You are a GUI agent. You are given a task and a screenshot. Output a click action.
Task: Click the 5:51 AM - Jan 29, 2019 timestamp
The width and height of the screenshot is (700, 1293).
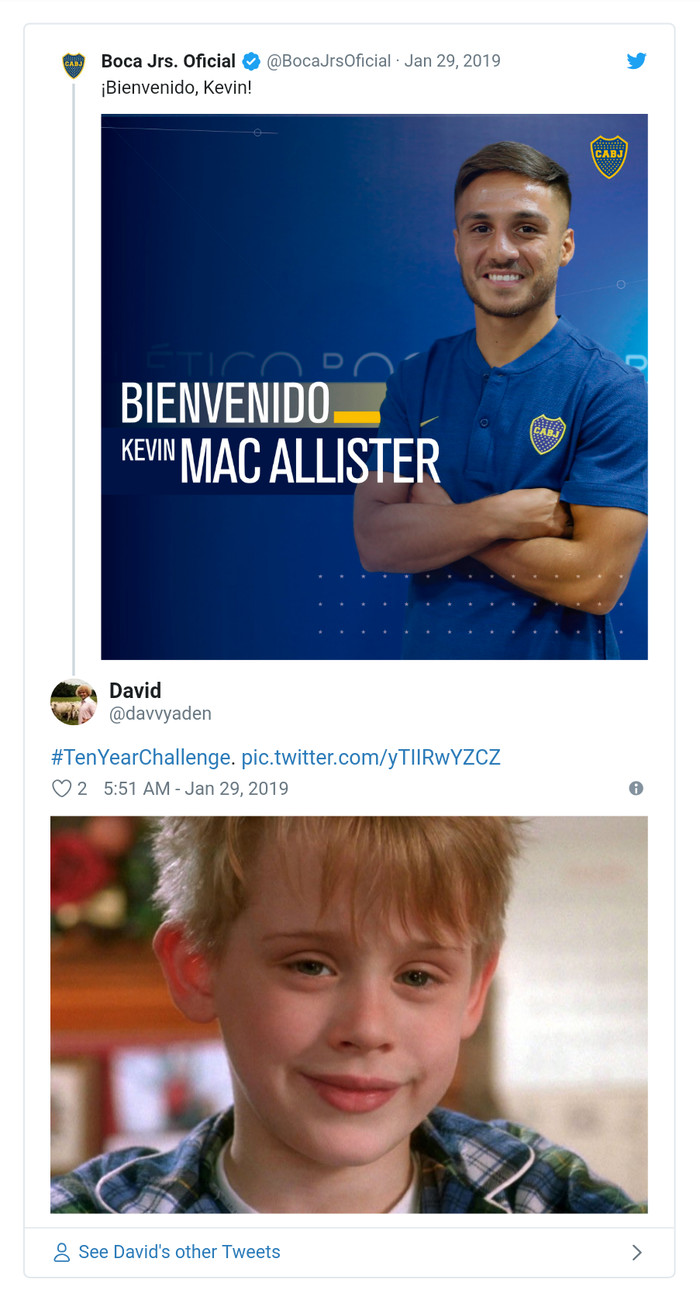click(196, 788)
